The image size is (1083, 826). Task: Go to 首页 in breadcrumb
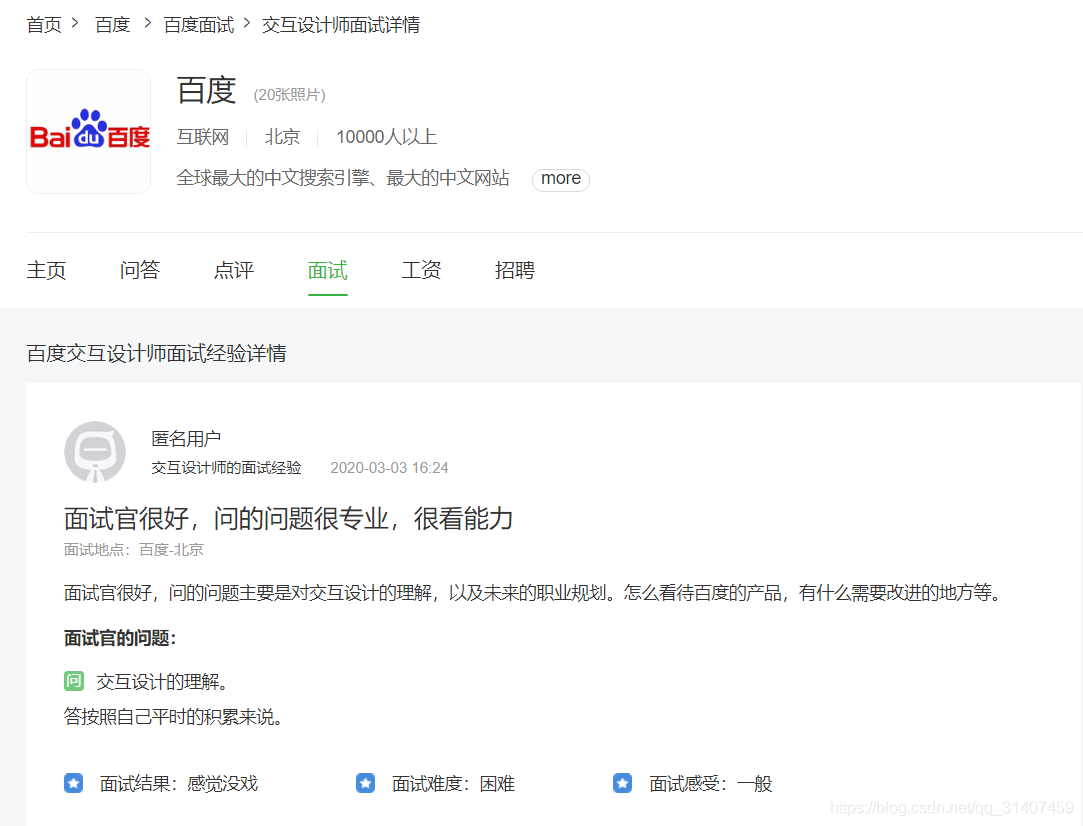[44, 25]
